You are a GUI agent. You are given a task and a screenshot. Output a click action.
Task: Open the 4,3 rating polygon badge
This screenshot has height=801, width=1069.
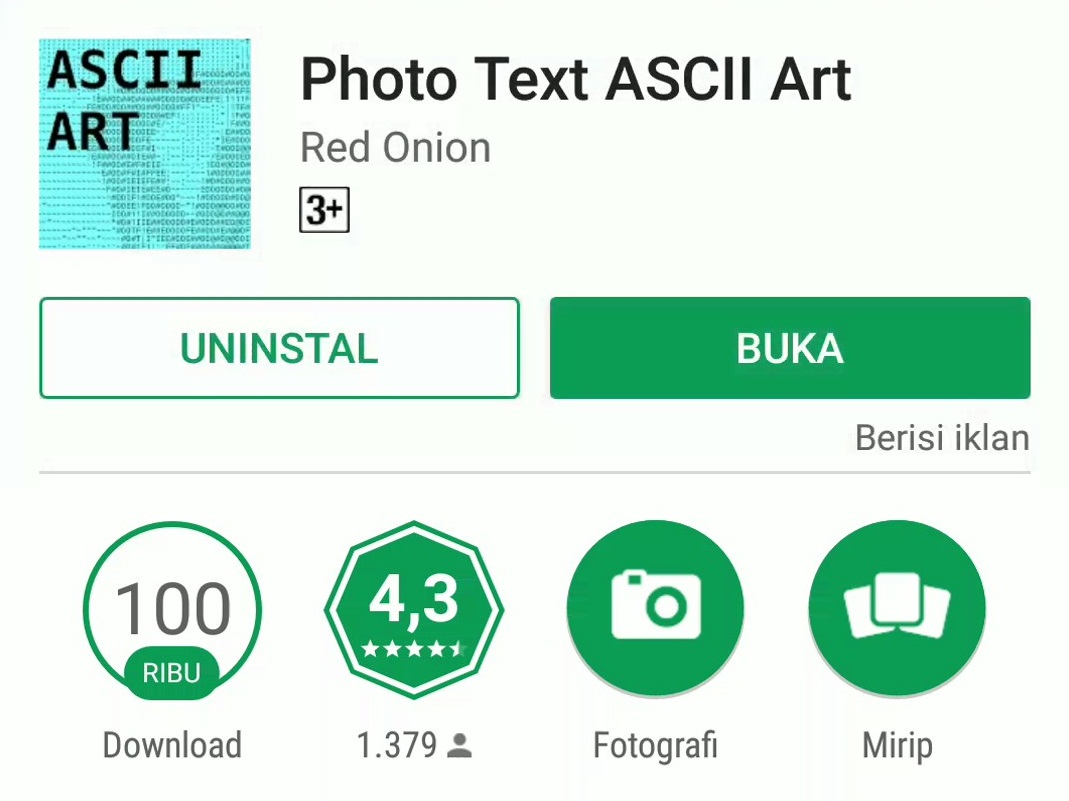[414, 610]
